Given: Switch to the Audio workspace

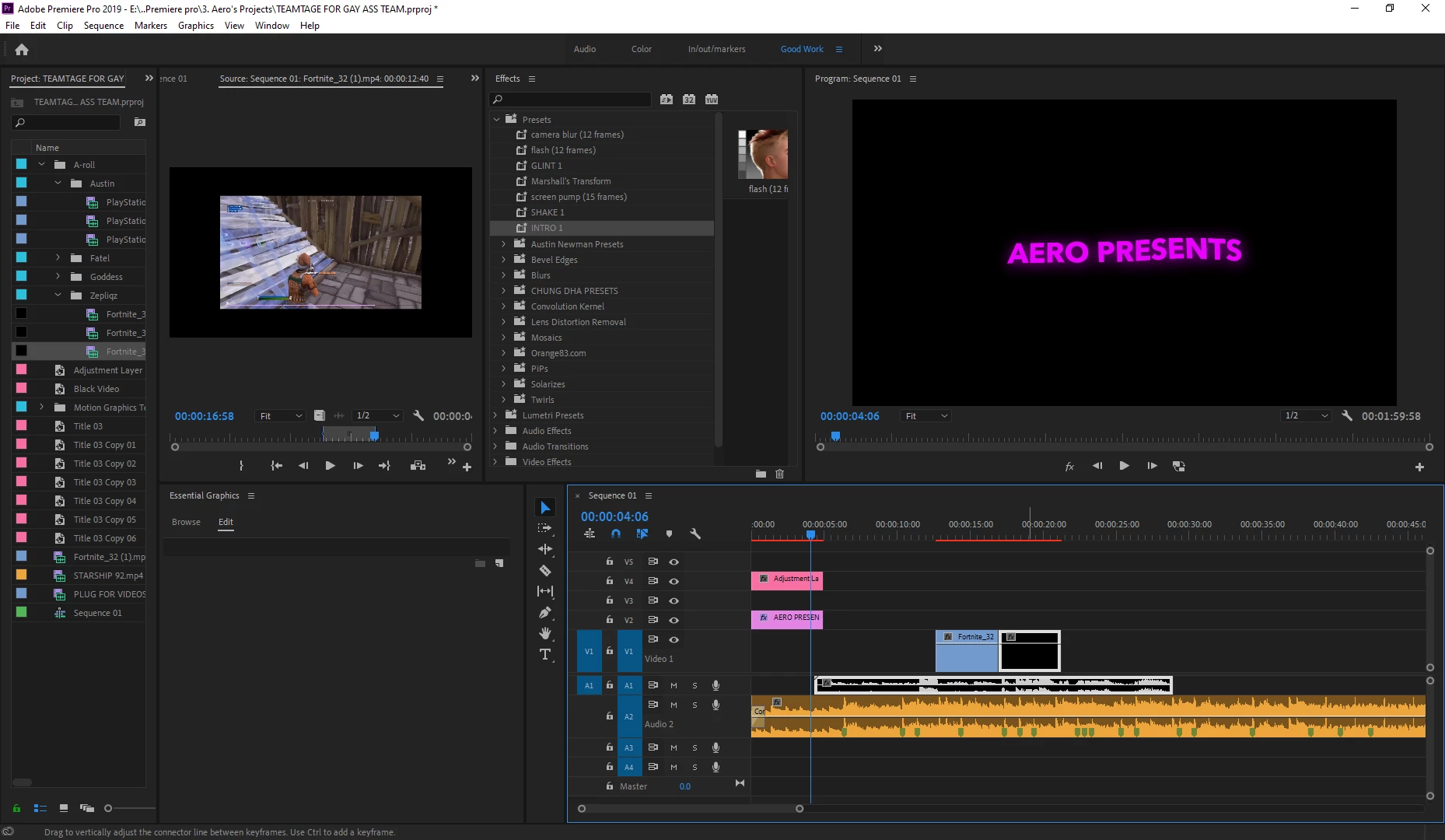Looking at the screenshot, I should [x=585, y=49].
